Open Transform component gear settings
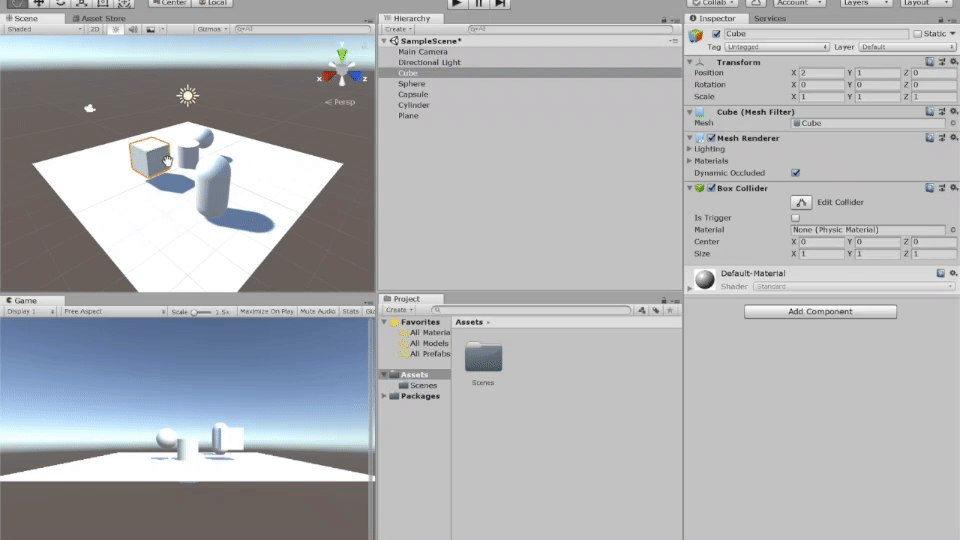Screen dimensions: 960x540 (953, 62)
